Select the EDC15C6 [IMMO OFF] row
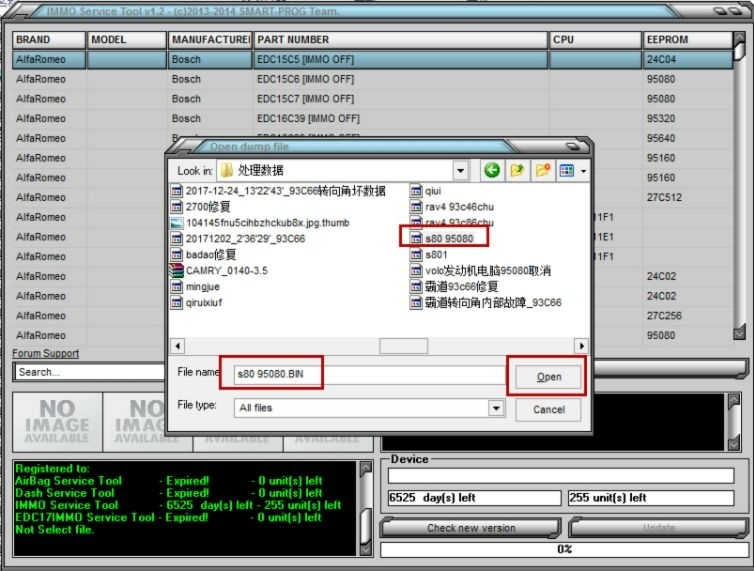Screen dimensions: 754x571 [373, 79]
